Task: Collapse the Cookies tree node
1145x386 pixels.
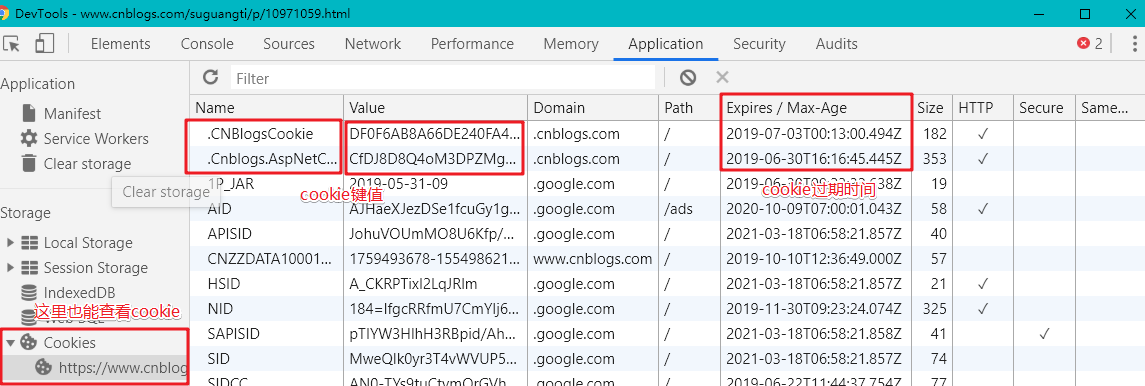Action: (9, 341)
